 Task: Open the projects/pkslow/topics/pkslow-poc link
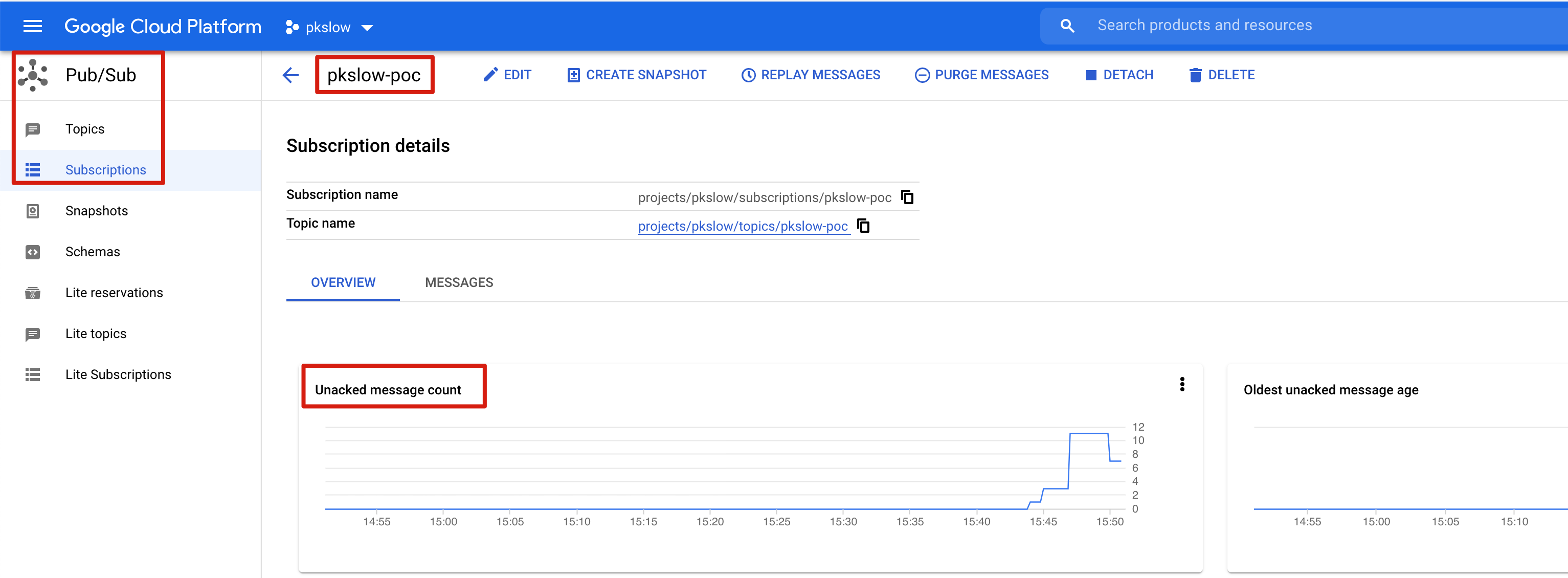coord(743,226)
